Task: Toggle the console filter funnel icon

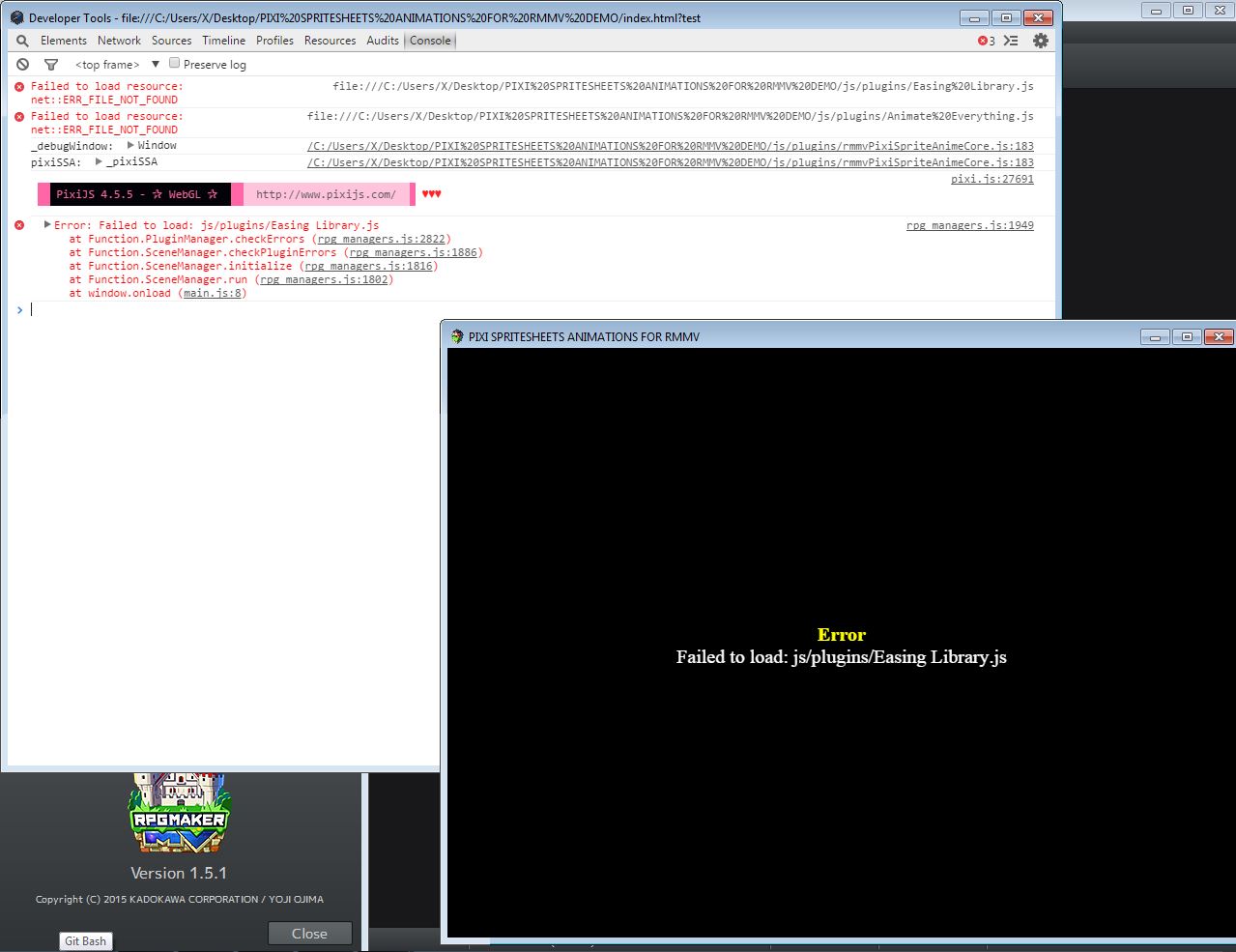Action: pyautogui.click(x=51, y=65)
